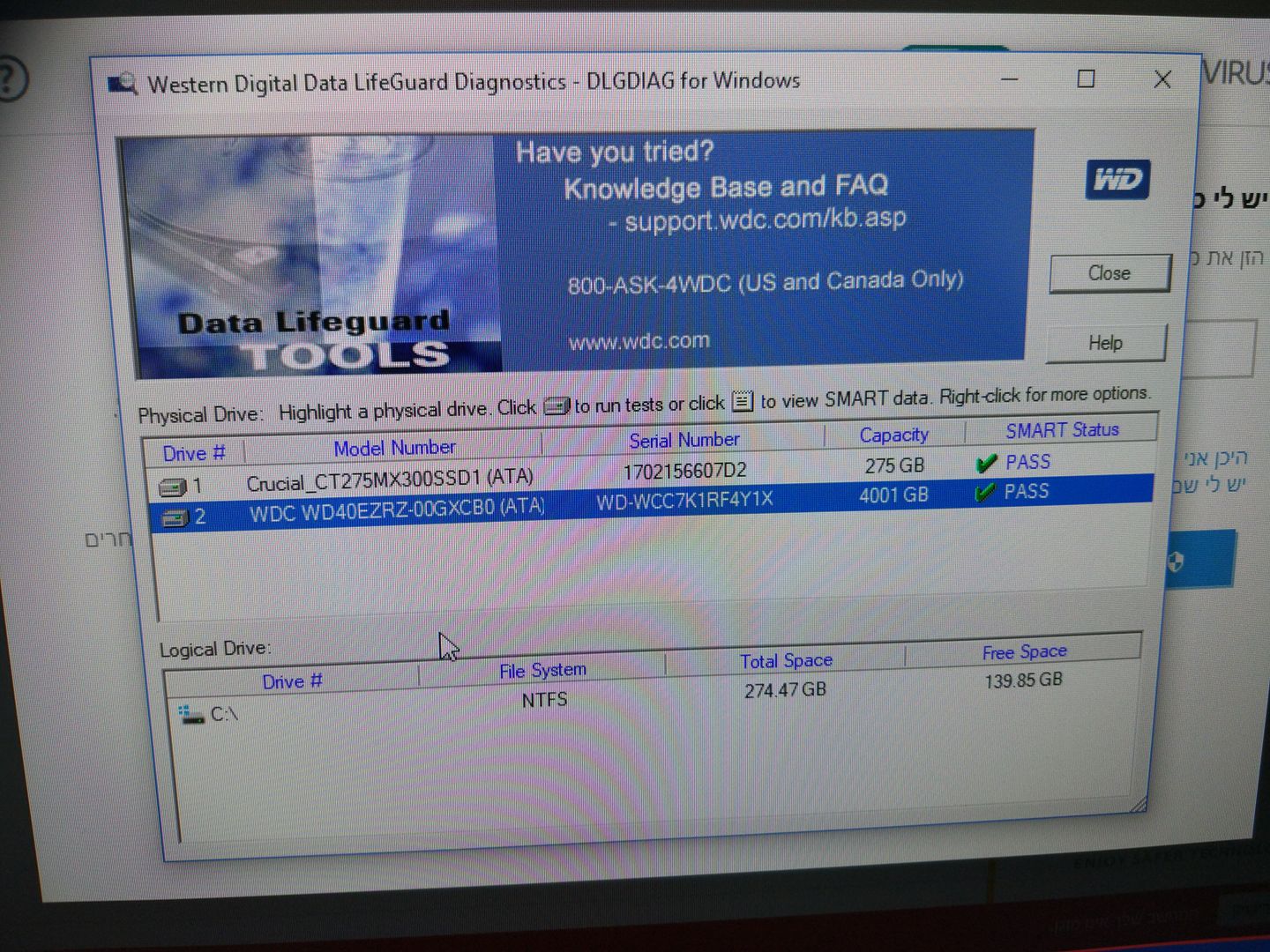1270x952 pixels.
Task: Click the Free Space column header
Action: point(1024,651)
